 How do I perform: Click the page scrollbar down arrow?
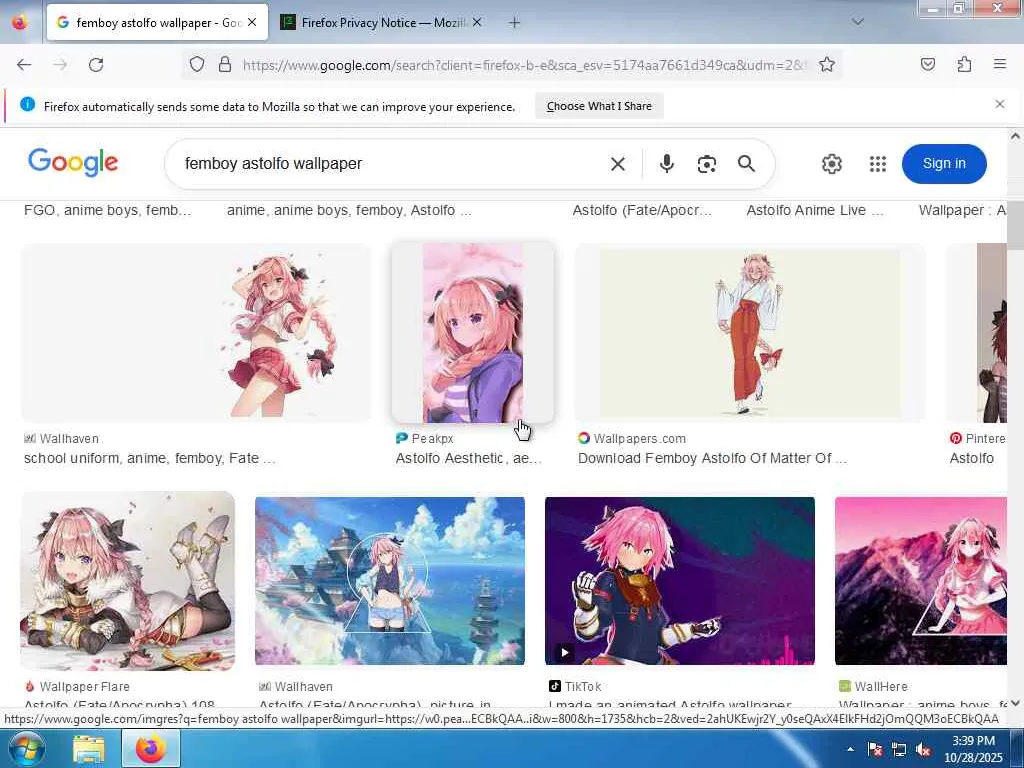(x=1015, y=703)
